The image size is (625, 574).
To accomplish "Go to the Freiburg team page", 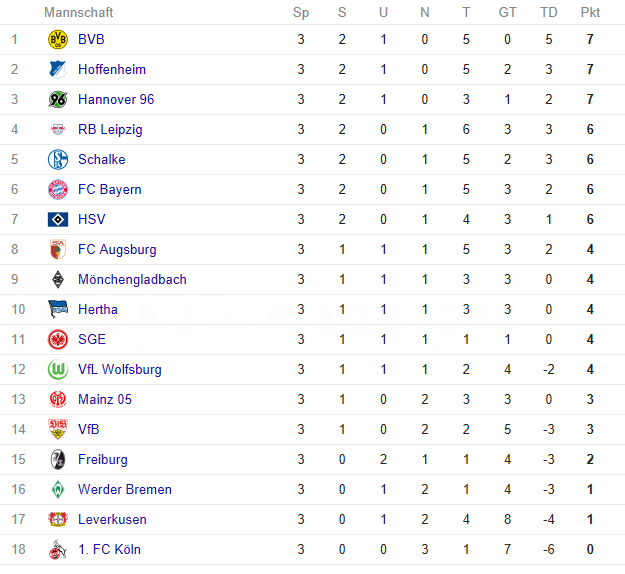I will 103,459.
